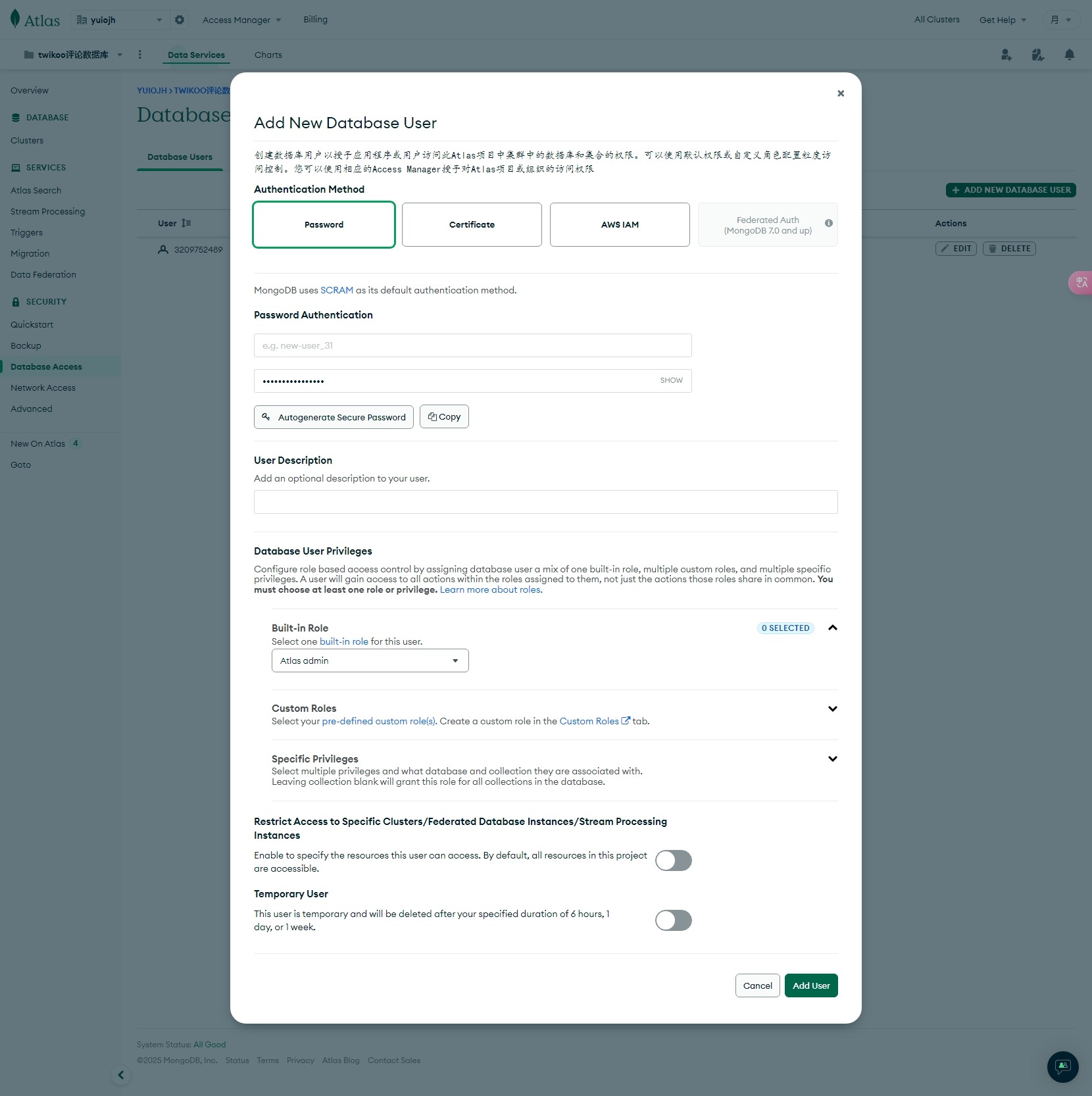Switch to the Charts tab
The width and height of the screenshot is (1092, 1096).
click(x=267, y=55)
